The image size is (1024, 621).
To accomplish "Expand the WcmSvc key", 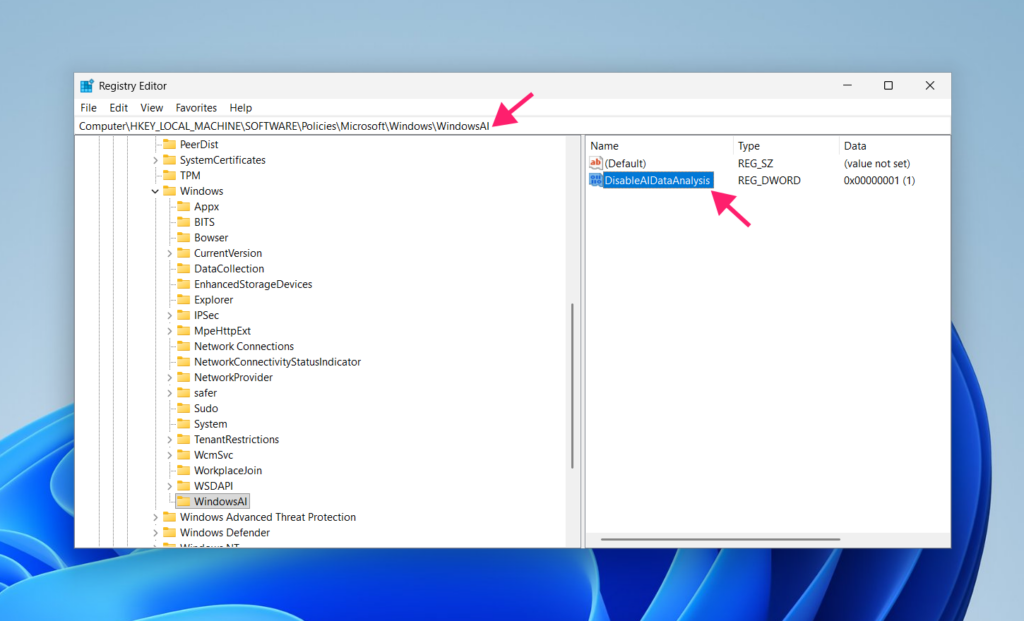I will (170, 455).
